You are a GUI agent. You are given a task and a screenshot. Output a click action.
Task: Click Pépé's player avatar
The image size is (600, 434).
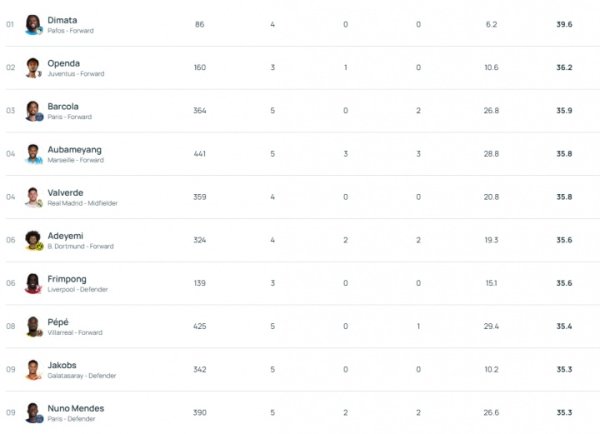pos(33,327)
